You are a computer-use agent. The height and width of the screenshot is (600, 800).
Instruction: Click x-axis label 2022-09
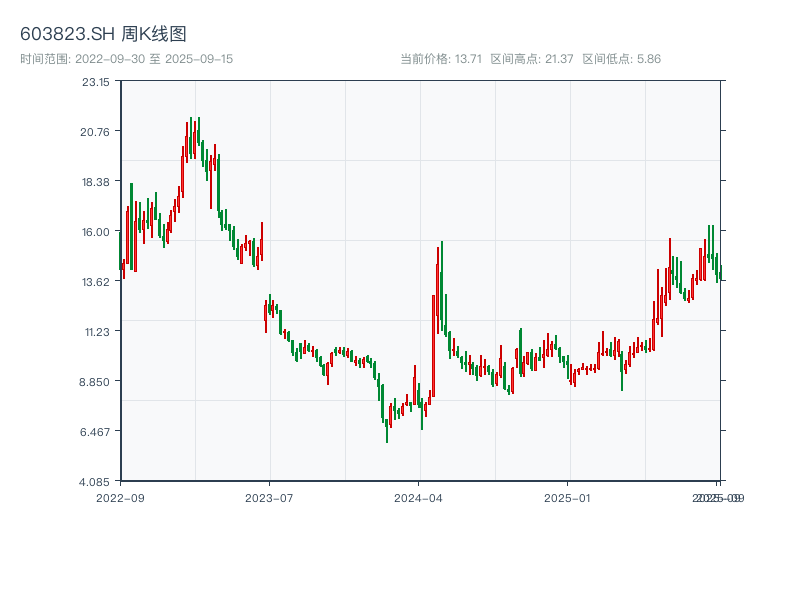pyautogui.click(x=120, y=498)
